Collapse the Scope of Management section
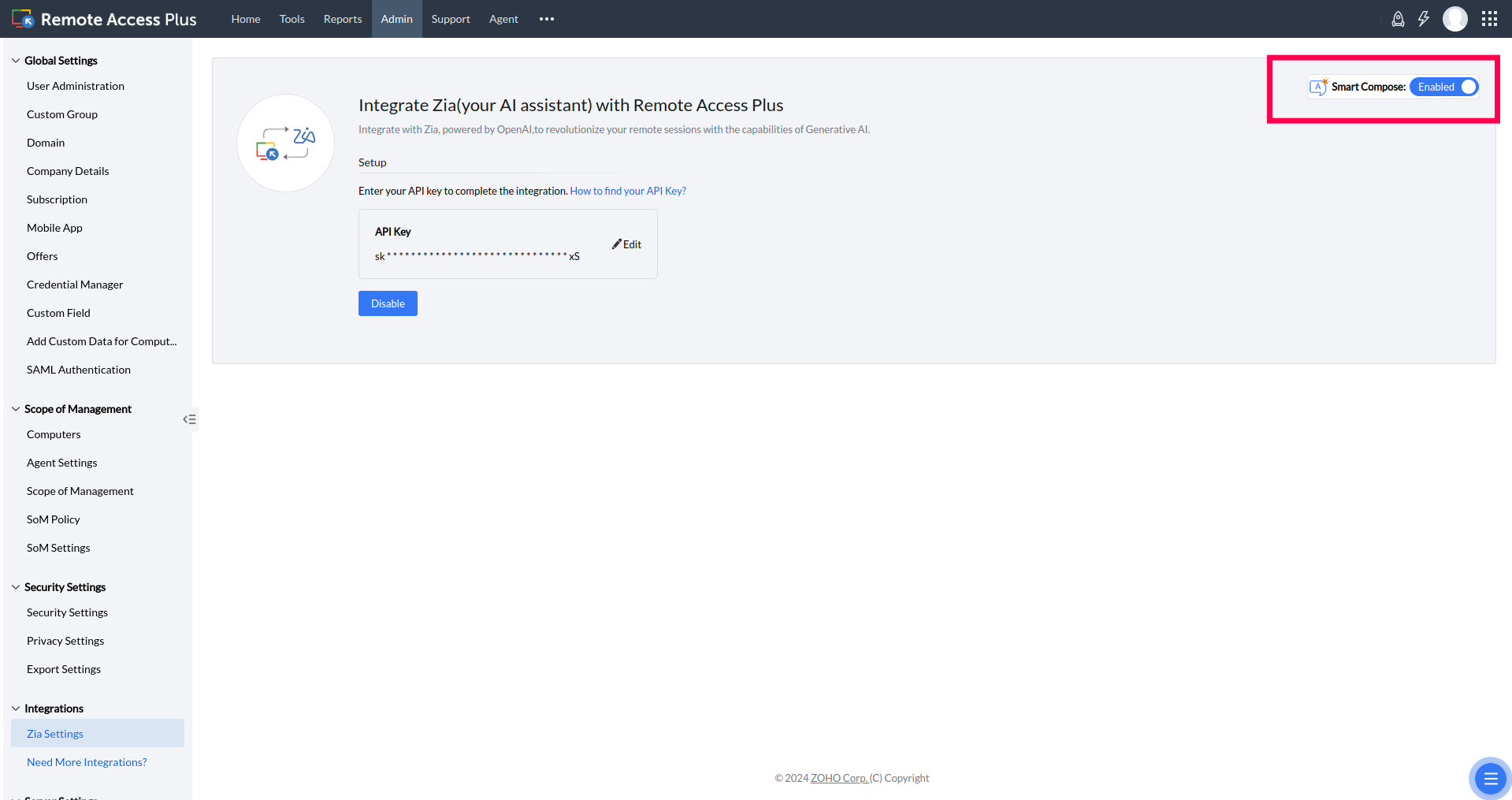Image resolution: width=1512 pixels, height=800 pixels. pyautogui.click(x=15, y=408)
